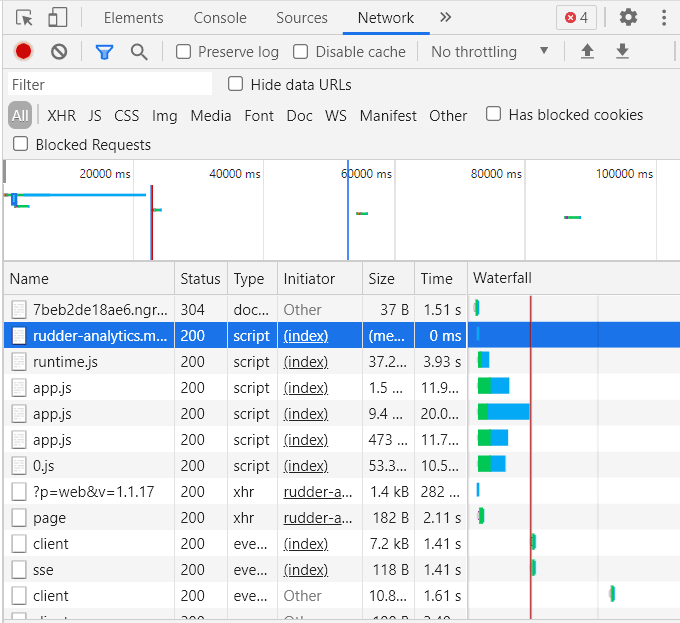Image resolution: width=680 pixels, height=623 pixels.
Task: Toggle the device toolbar icon
Action: coord(57,17)
